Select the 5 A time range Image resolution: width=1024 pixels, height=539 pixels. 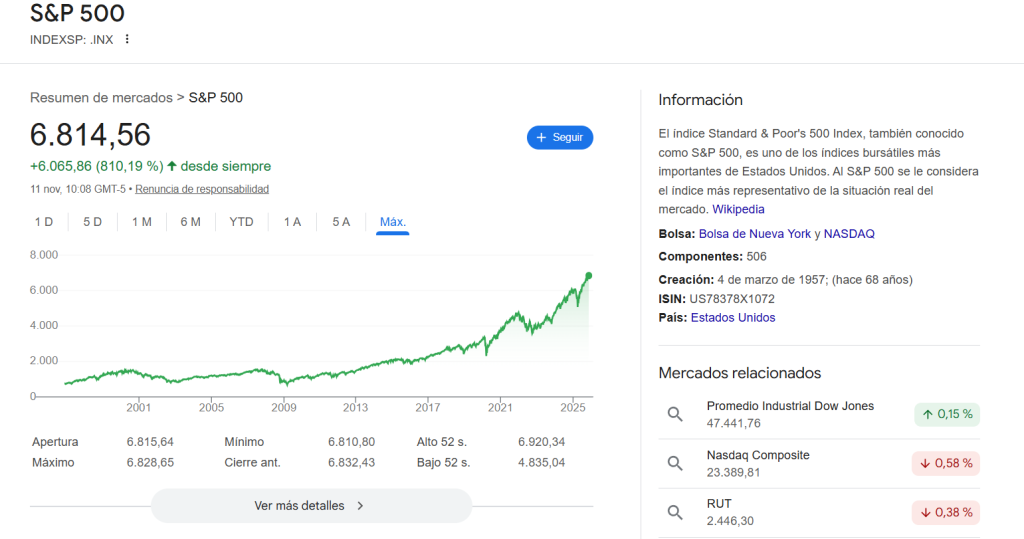tap(341, 222)
